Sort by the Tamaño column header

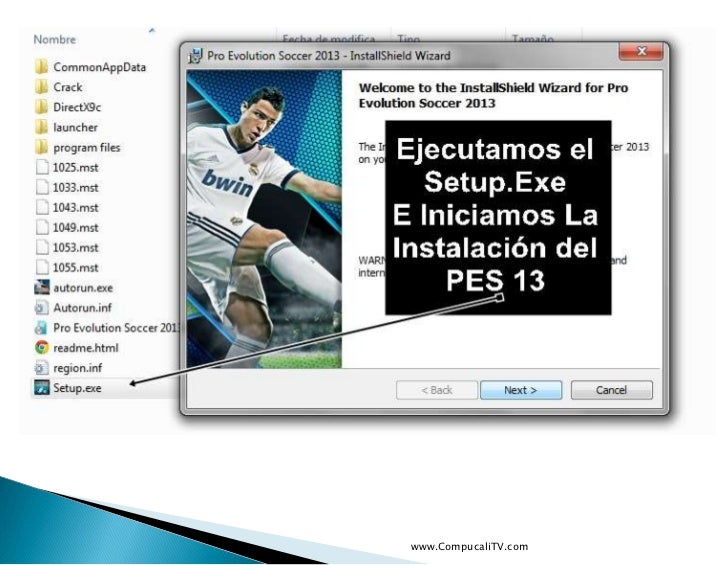[533, 39]
